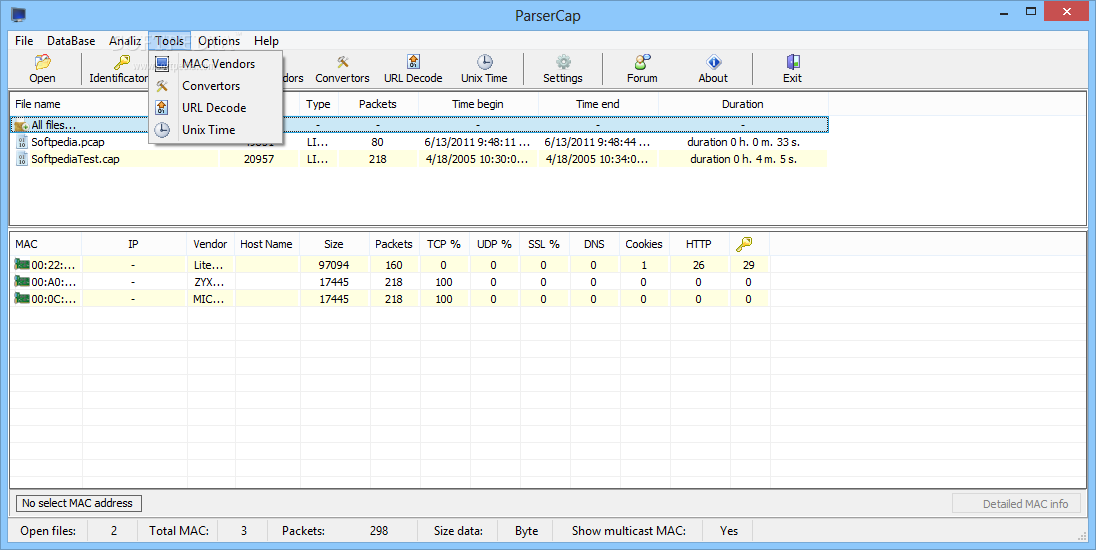Click the Softpedia.pcap file icon
This screenshot has width=1096, height=550.
(22, 143)
